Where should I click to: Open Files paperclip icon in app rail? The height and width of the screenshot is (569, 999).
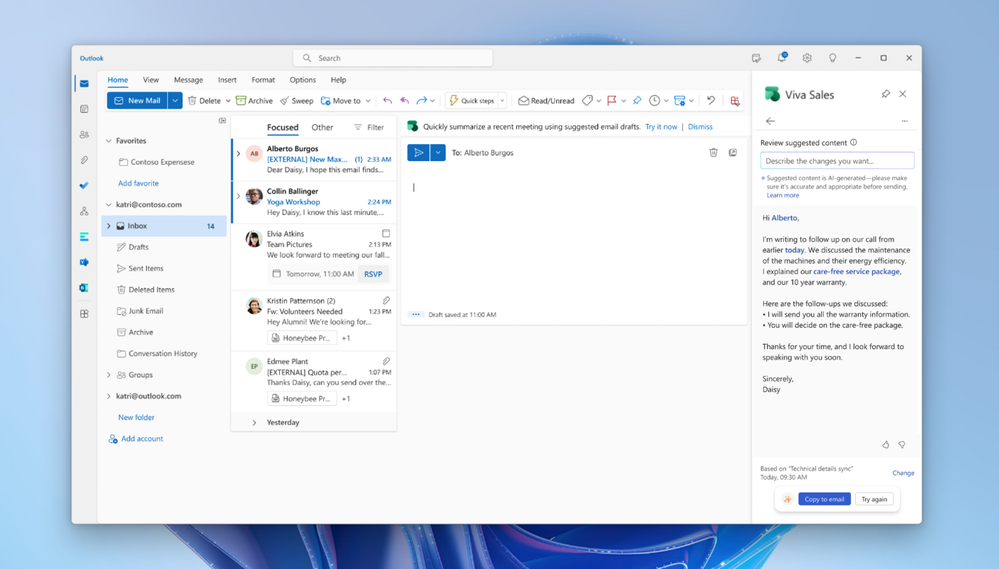(x=84, y=160)
